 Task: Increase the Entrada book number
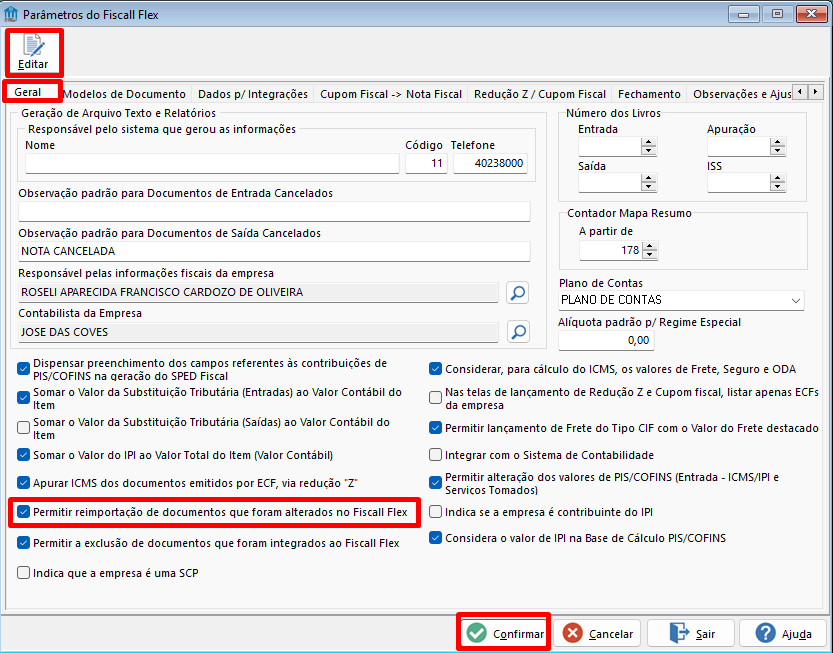(649, 142)
